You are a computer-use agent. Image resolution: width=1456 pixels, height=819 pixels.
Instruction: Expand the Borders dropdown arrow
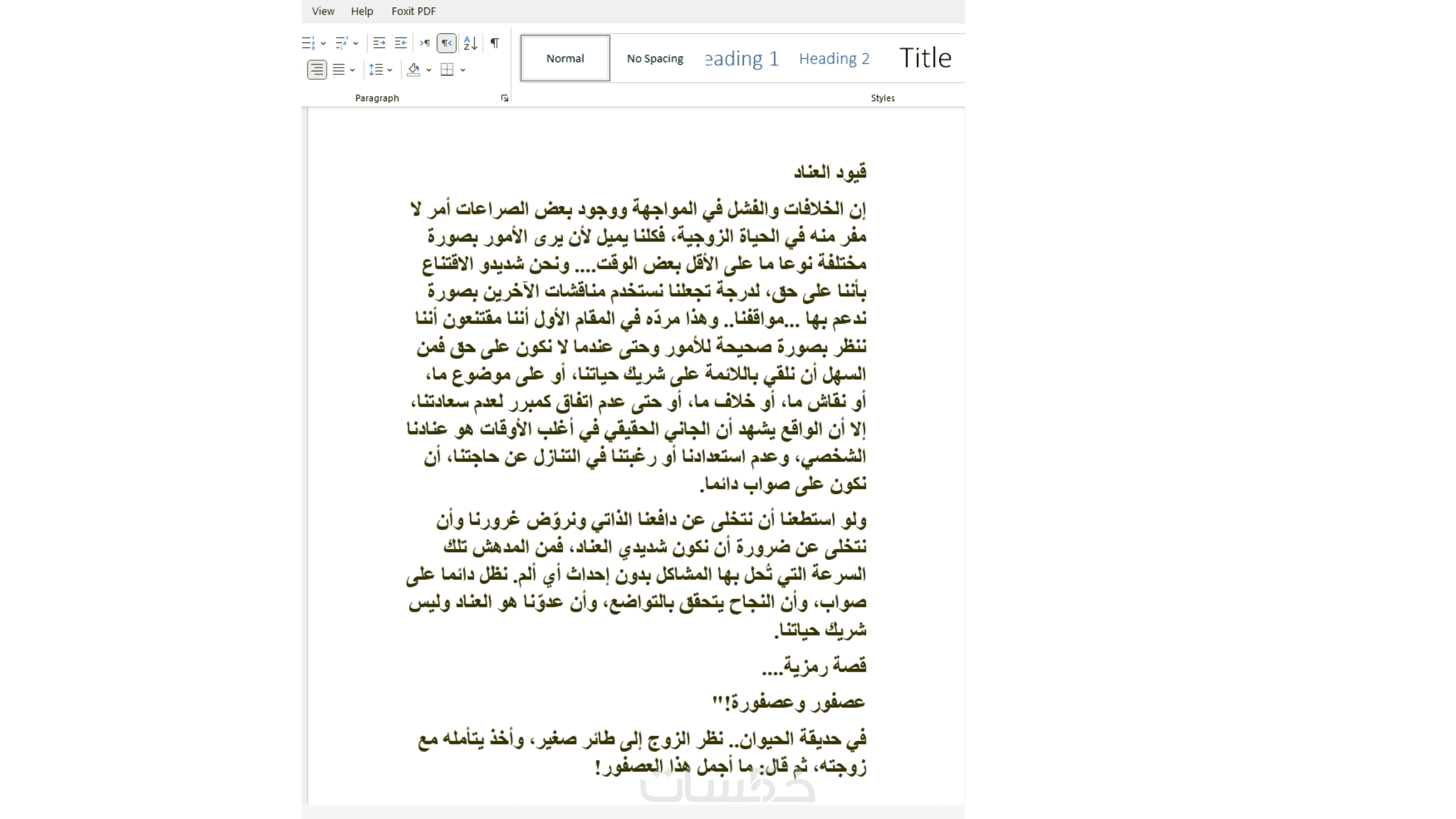coord(463,70)
